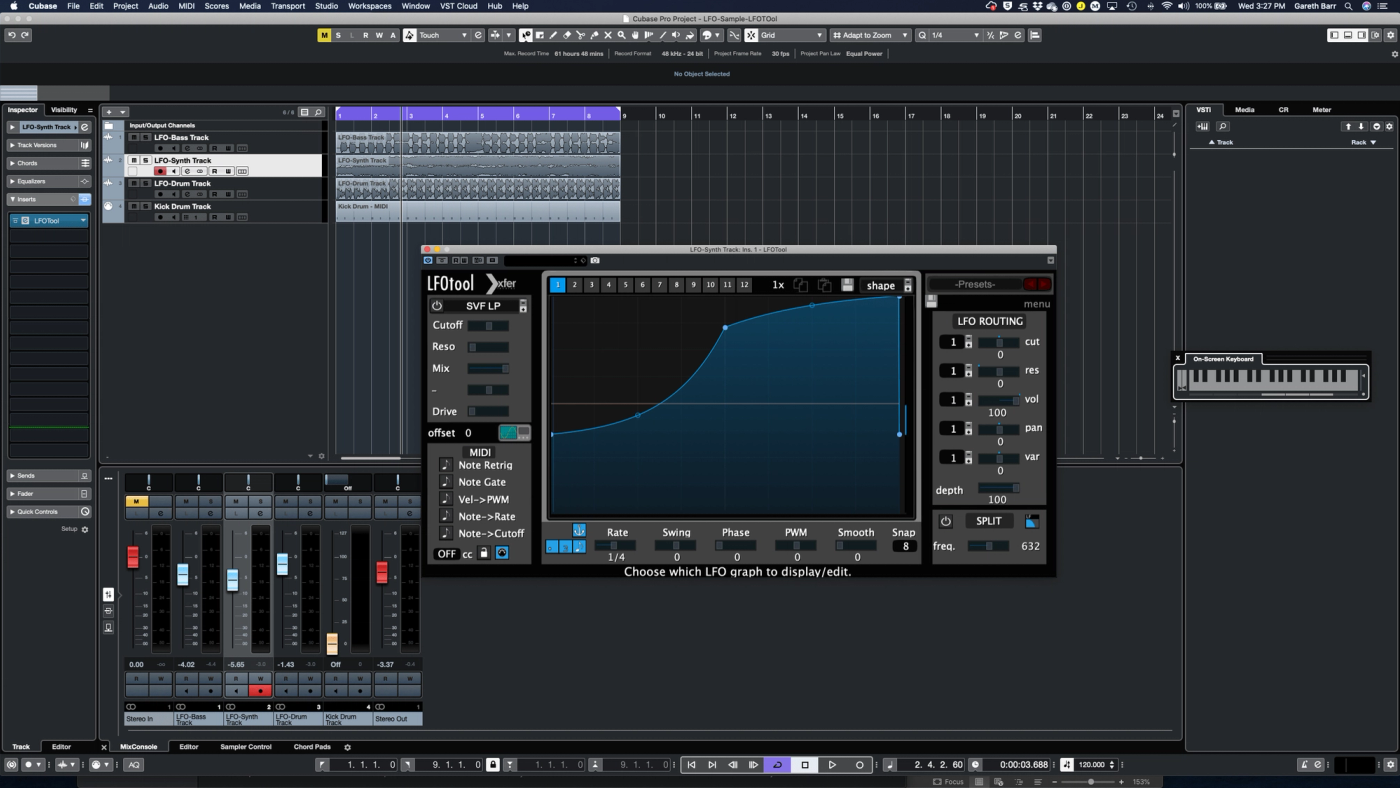
Task: Switch to the Media tab in right zone
Action: coord(1244,110)
